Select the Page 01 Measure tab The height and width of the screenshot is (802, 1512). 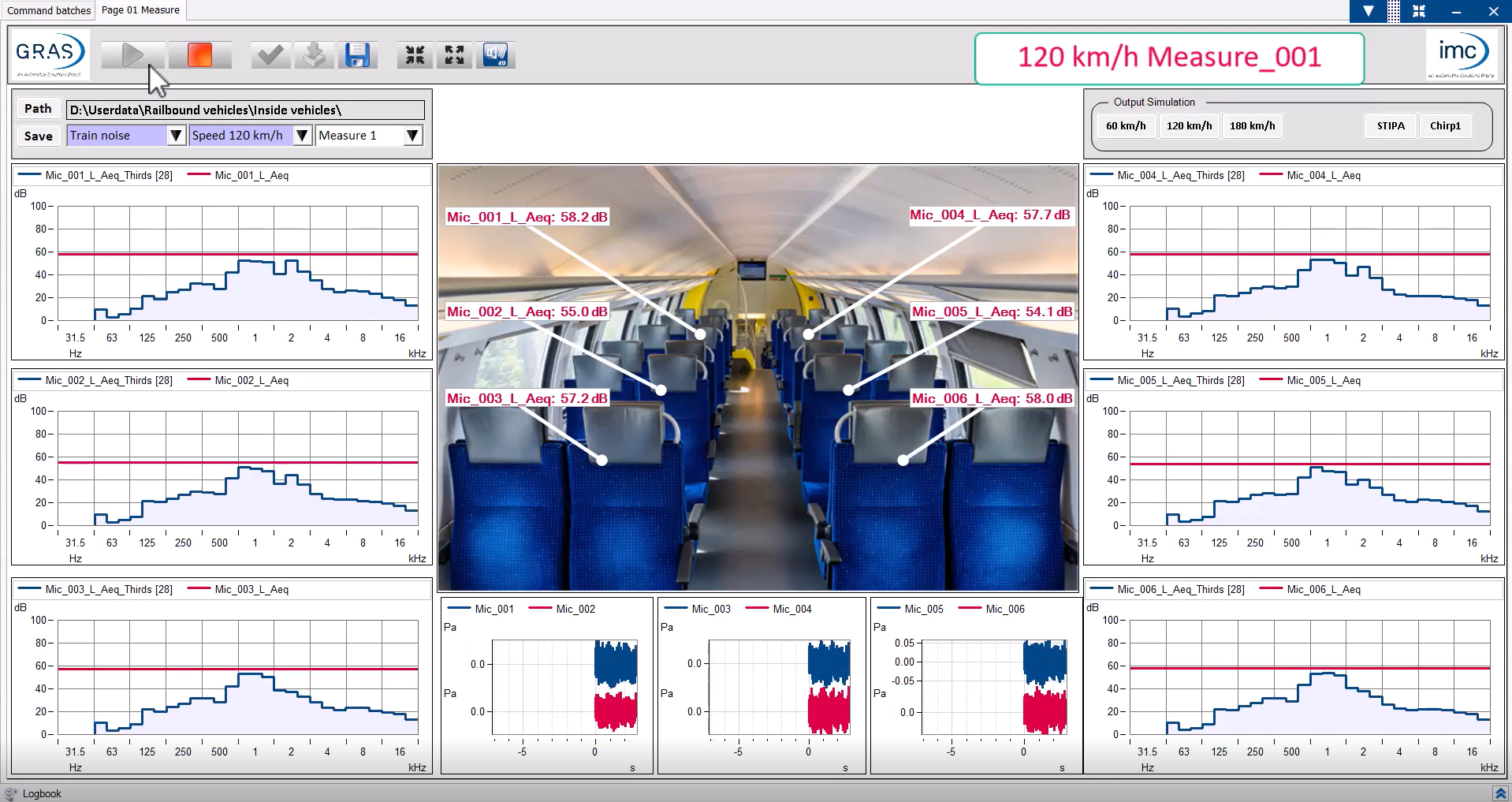[x=140, y=10]
